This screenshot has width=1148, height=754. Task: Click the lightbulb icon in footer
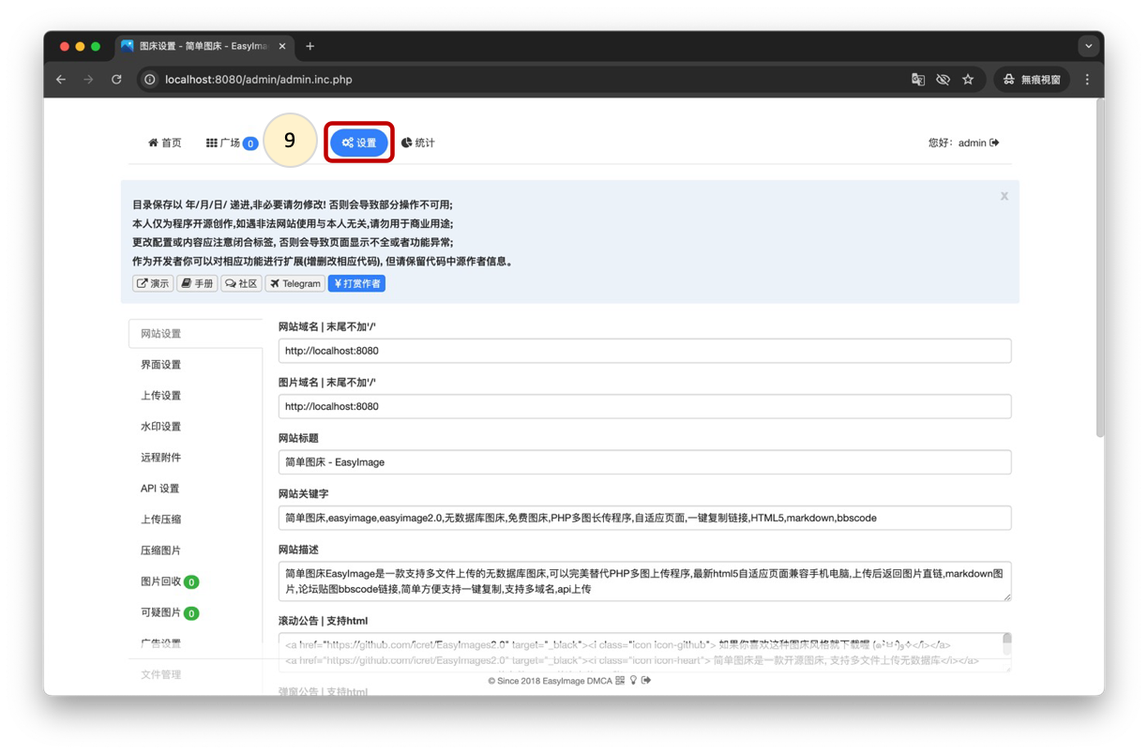pos(633,681)
